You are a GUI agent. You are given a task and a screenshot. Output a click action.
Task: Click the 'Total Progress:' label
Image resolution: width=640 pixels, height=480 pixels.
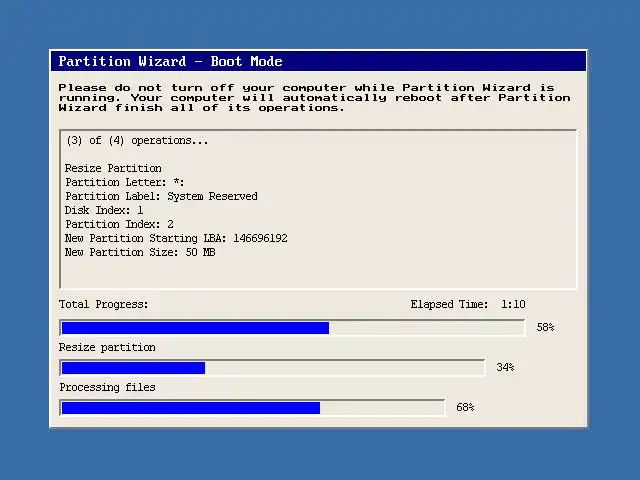coord(103,304)
